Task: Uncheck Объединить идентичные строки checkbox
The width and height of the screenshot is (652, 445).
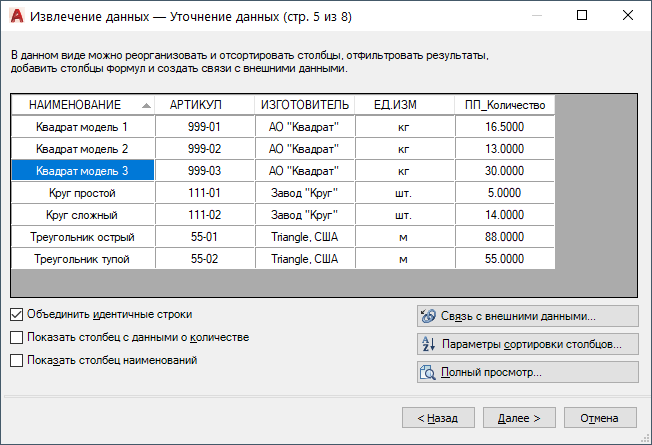Action: tap(17, 315)
